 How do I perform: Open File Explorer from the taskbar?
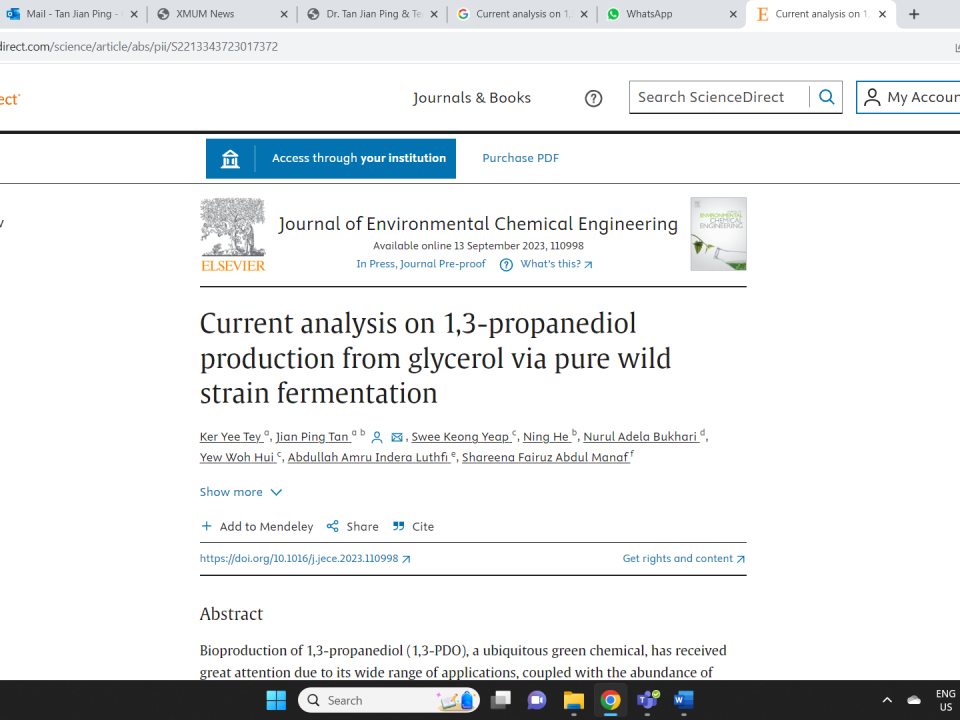click(x=574, y=700)
